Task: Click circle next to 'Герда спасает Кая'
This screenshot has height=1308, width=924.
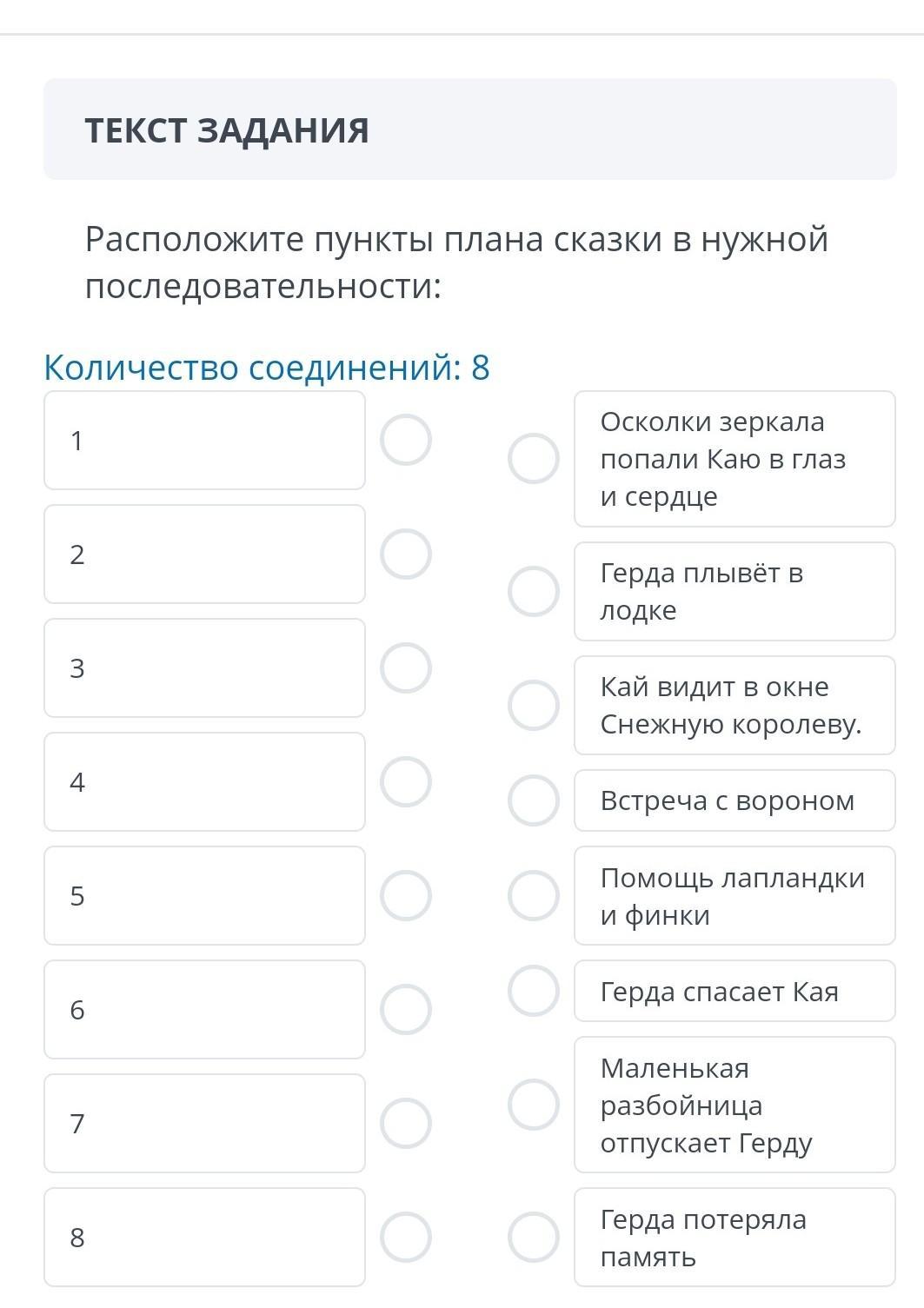Action: 534,991
